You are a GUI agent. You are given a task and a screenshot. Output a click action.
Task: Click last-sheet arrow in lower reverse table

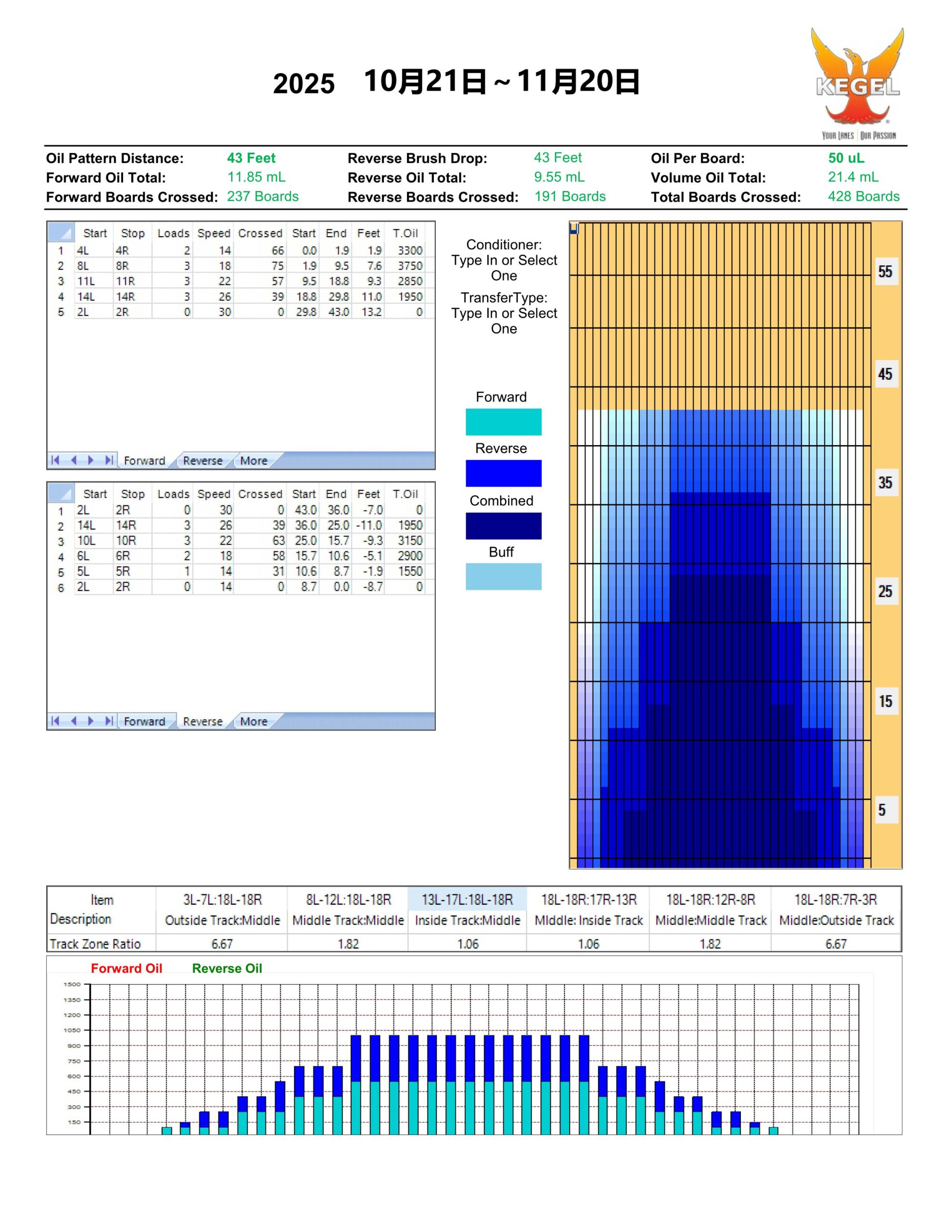pyautogui.click(x=109, y=721)
